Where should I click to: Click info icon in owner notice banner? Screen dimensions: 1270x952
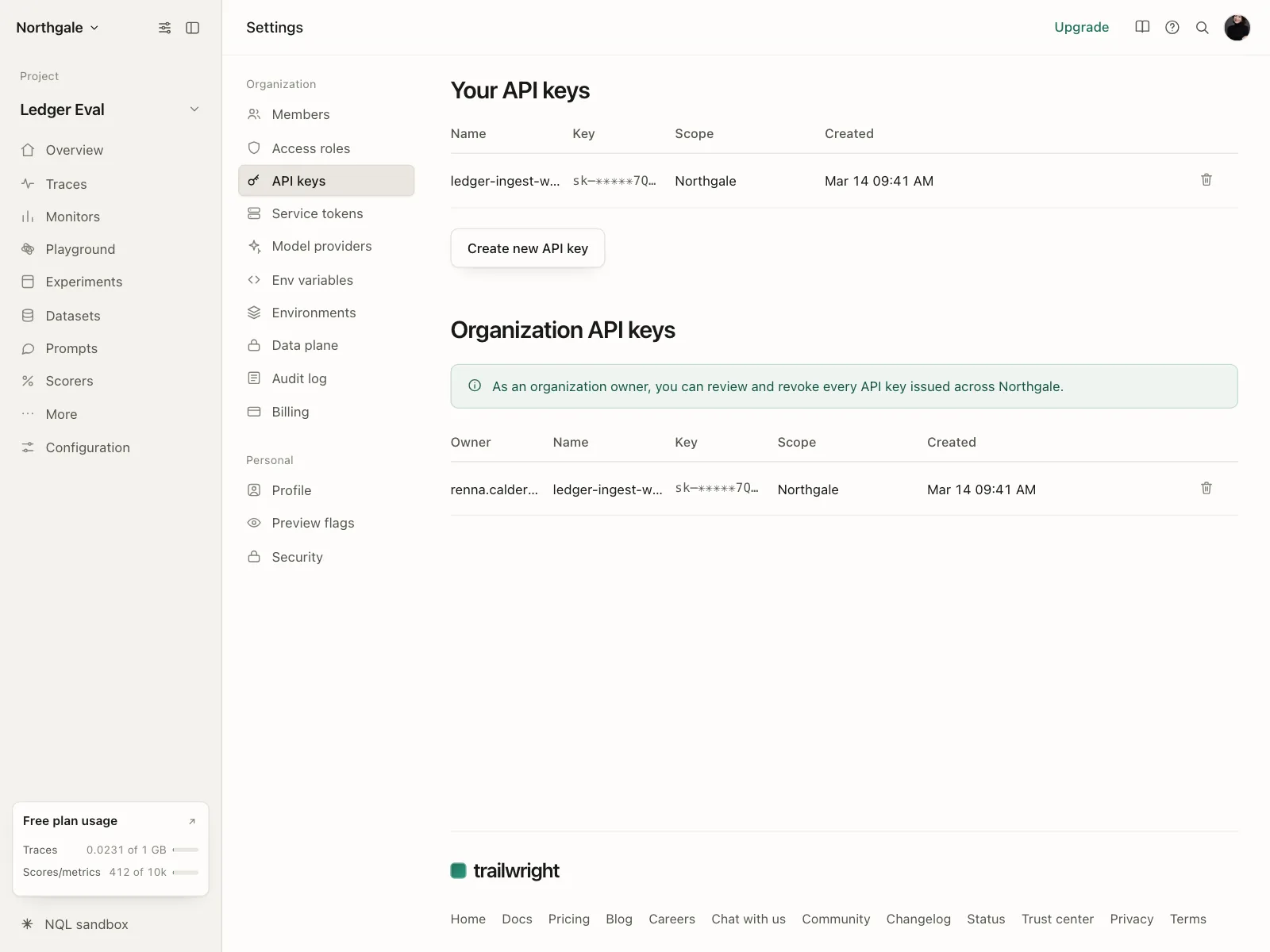point(475,386)
